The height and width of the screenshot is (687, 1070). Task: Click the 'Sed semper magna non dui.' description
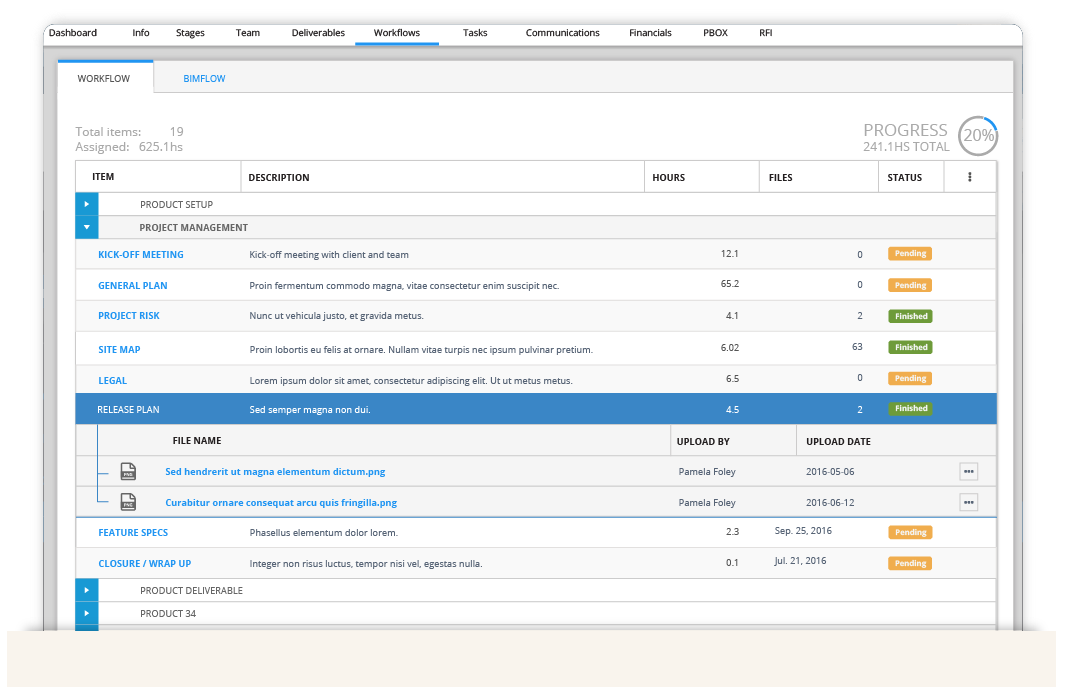310,409
